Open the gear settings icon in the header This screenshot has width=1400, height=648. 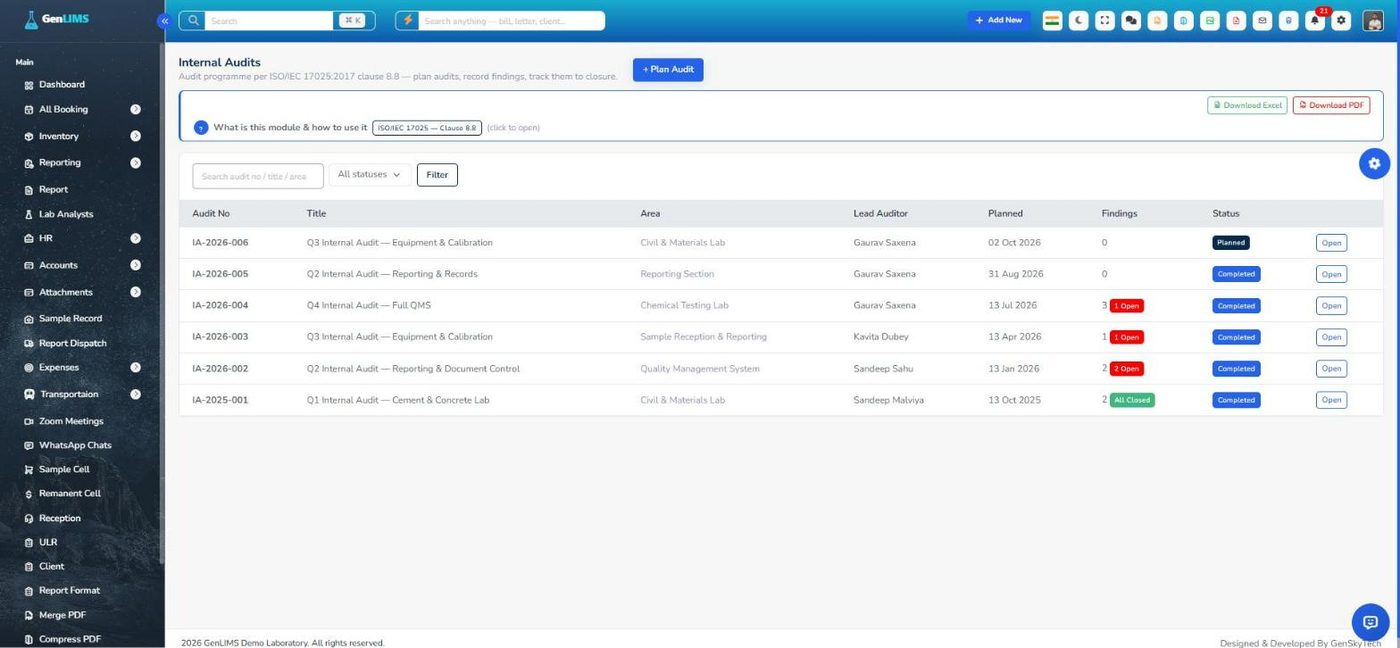(x=1341, y=20)
